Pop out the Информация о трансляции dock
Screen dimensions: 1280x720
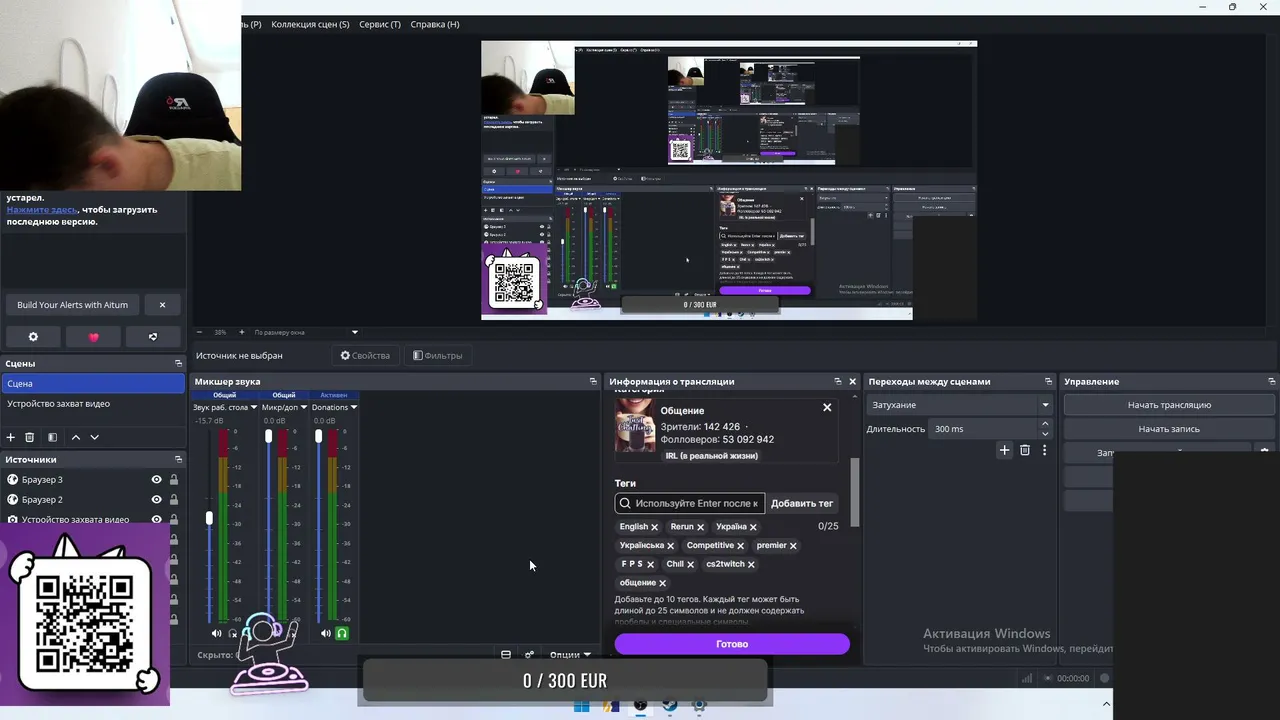click(838, 382)
